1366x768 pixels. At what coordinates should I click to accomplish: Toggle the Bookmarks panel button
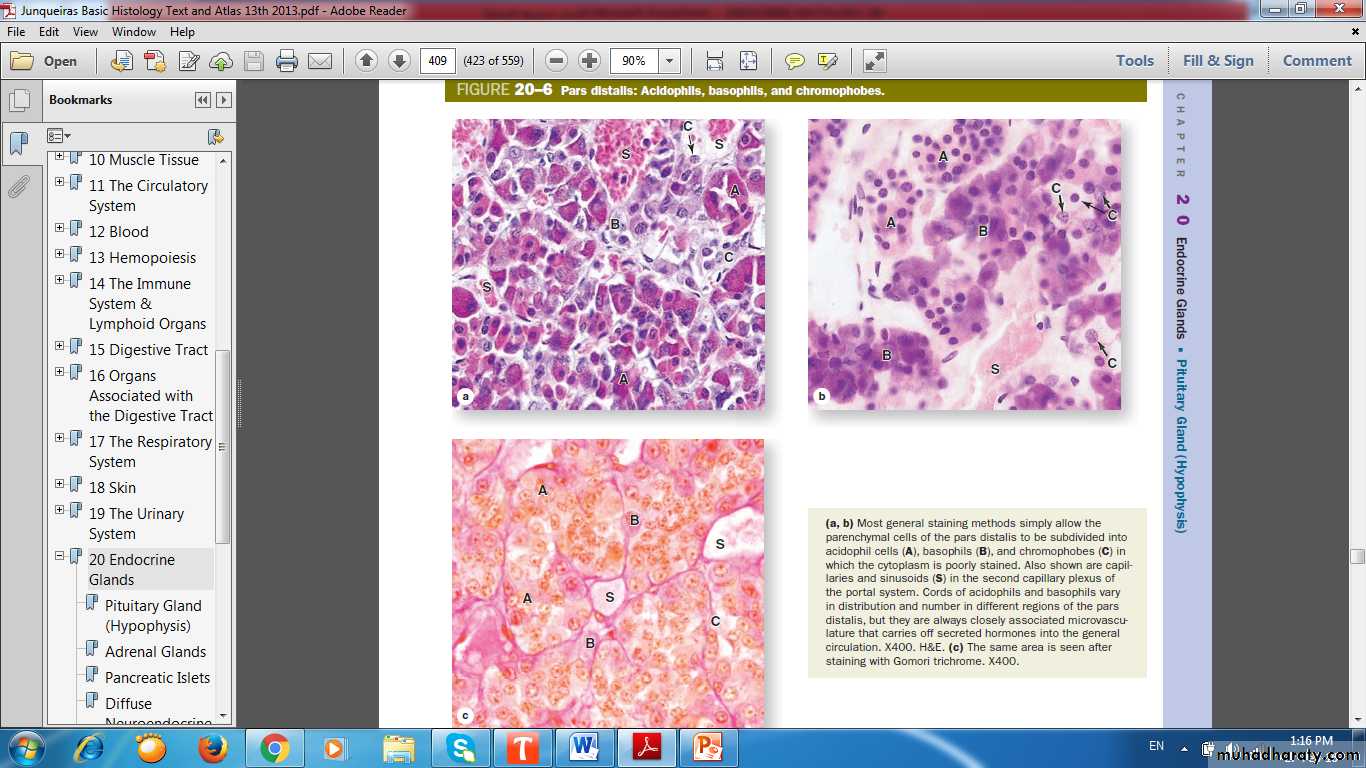pos(19,144)
